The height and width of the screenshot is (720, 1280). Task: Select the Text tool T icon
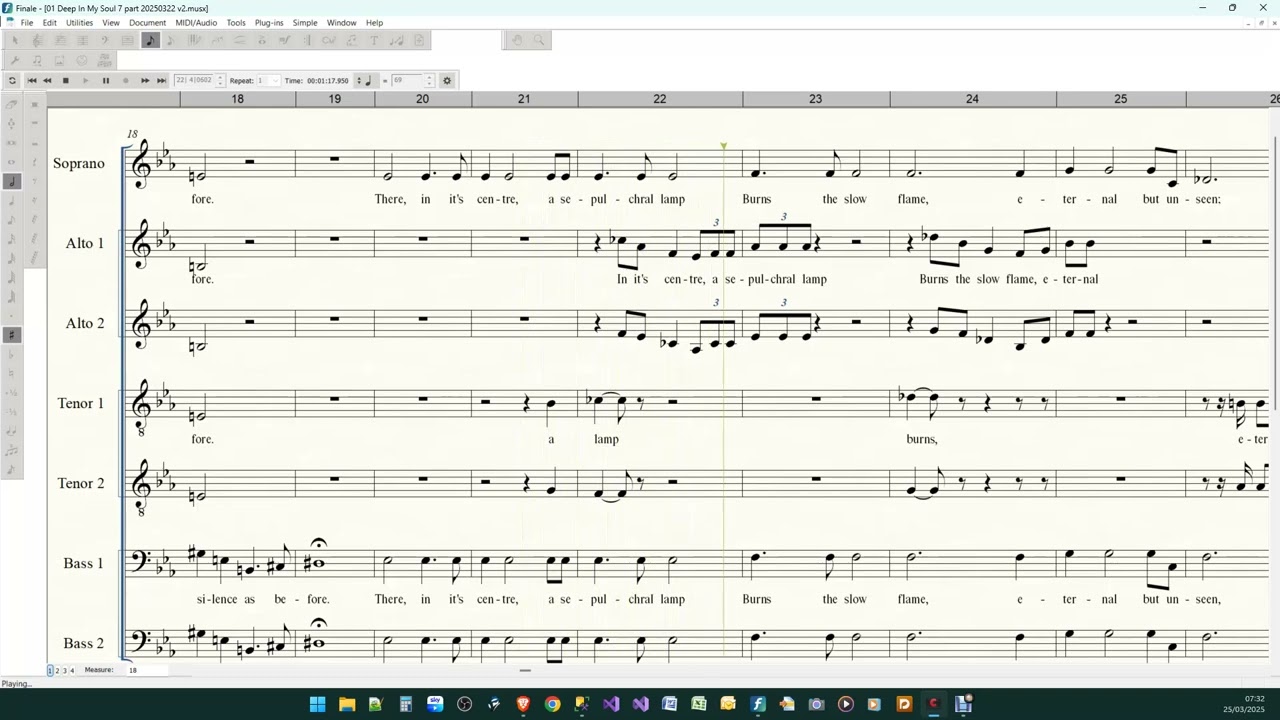[374, 40]
